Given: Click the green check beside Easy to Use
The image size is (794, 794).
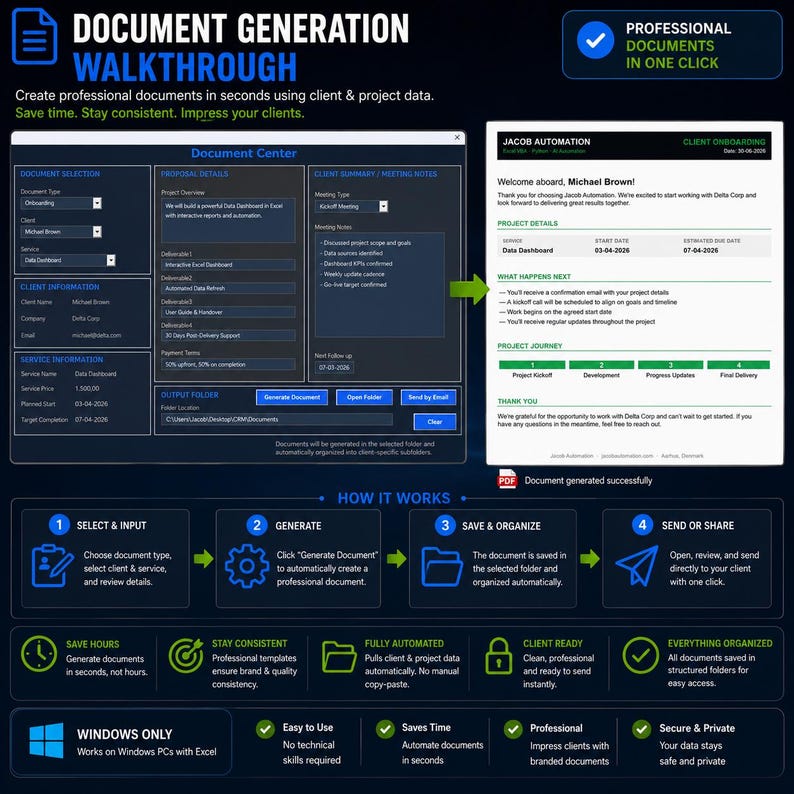Looking at the screenshot, I should (265, 729).
